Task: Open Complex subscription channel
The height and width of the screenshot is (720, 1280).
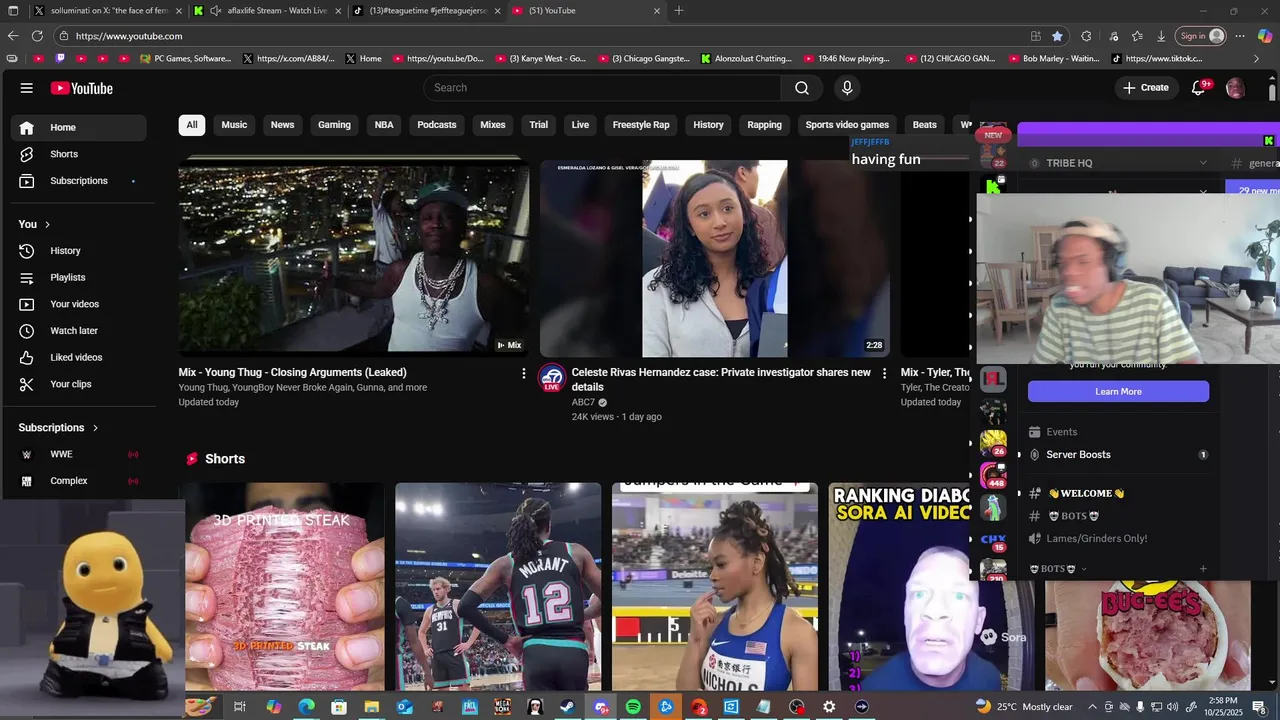Action: coord(79,481)
